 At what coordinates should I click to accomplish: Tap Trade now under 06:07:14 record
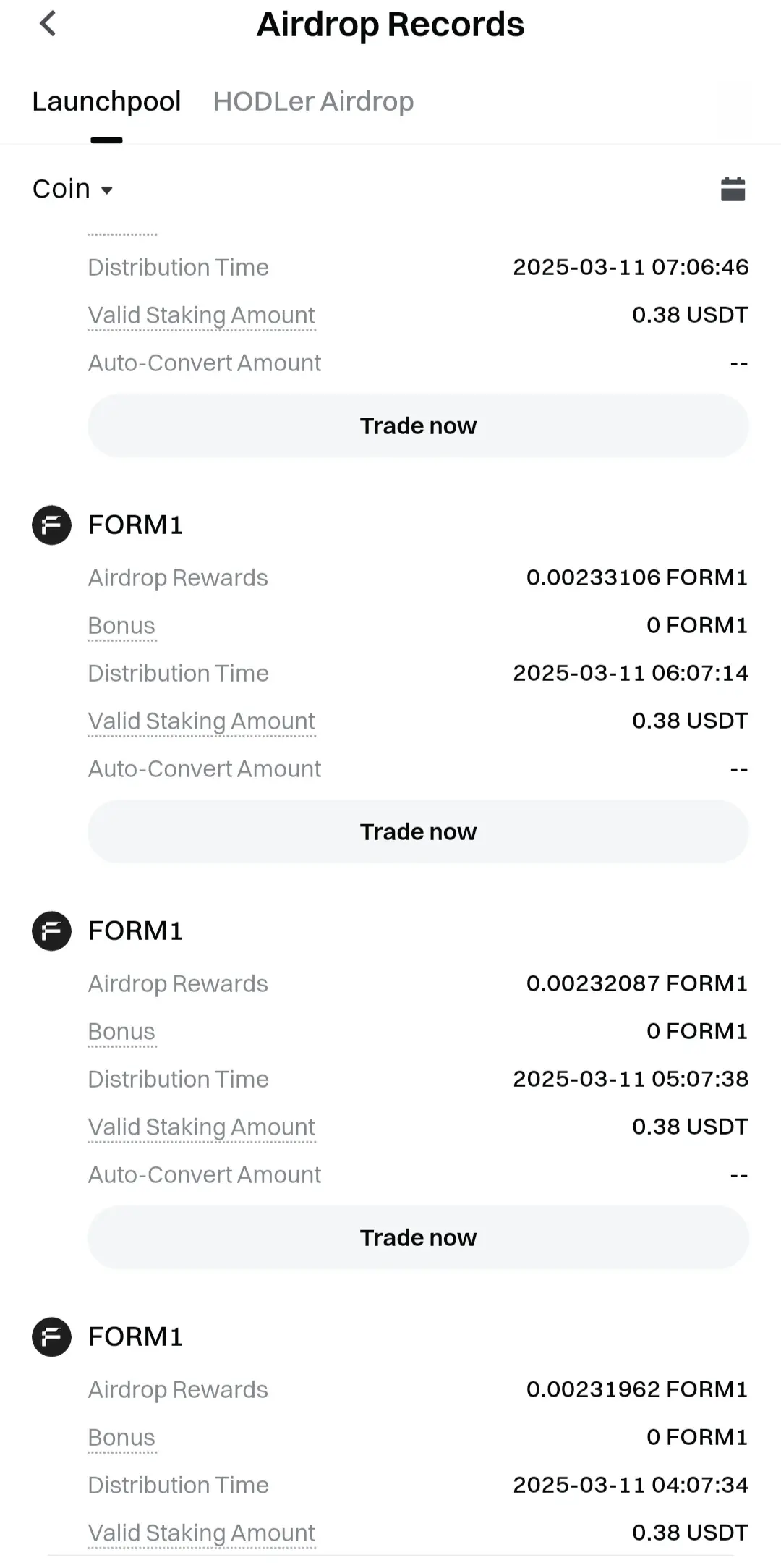tap(418, 831)
